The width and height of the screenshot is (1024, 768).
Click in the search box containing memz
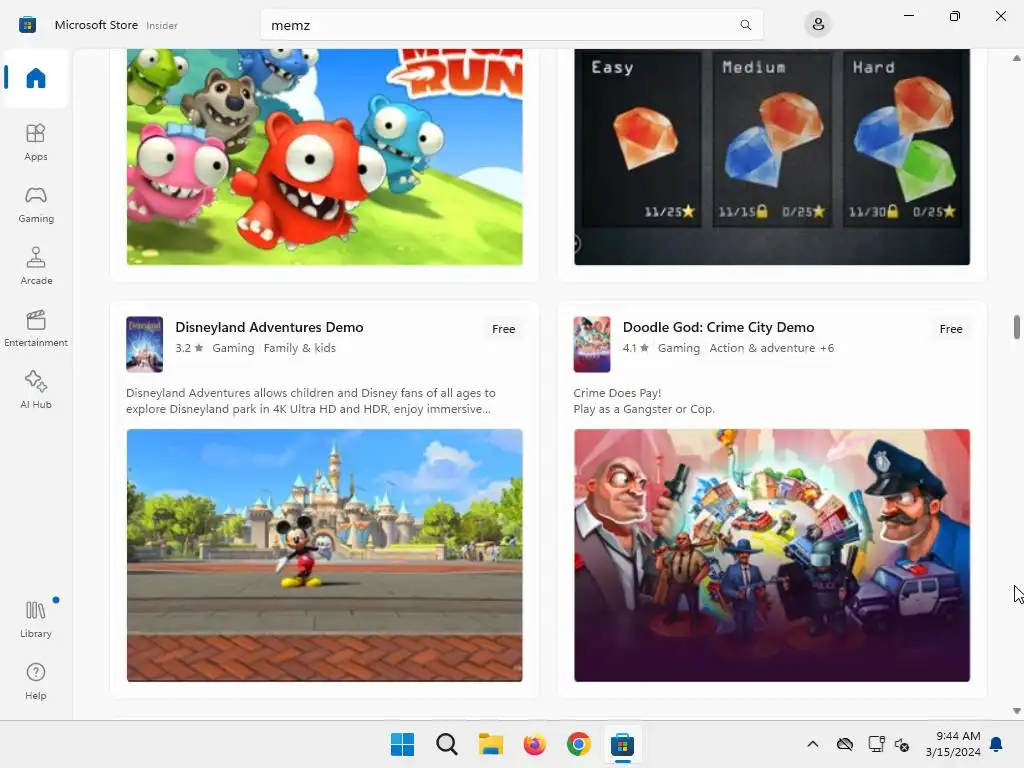(511, 25)
